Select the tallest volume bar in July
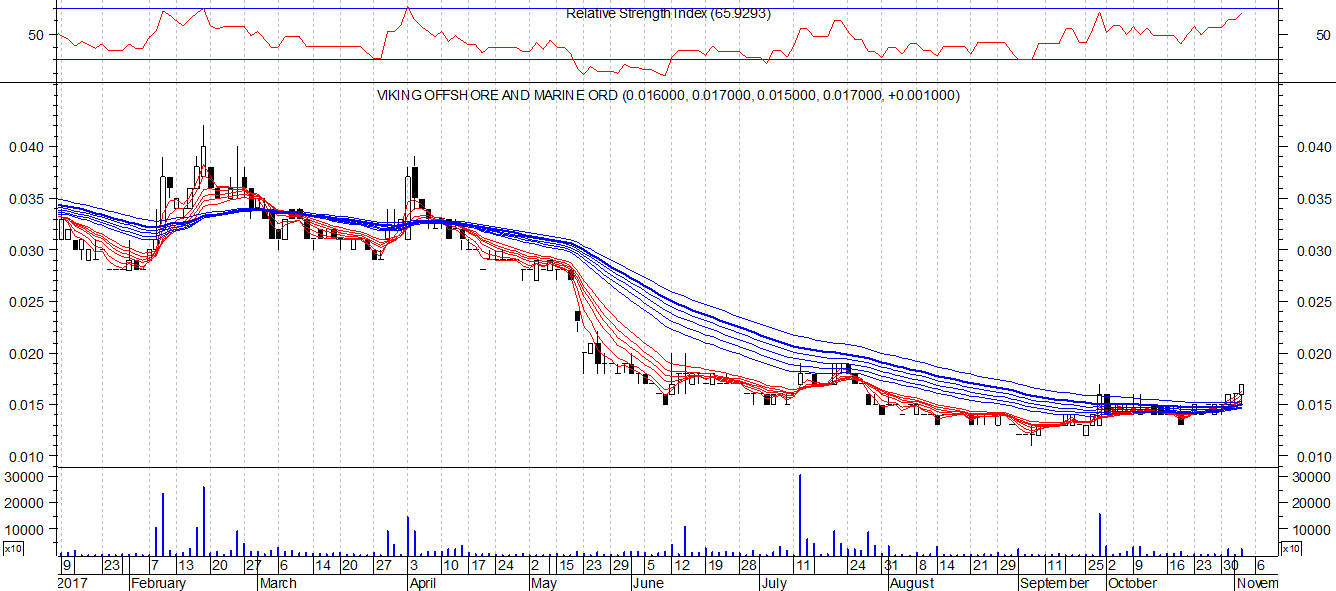Screen dimensions: 1336x591 (x=800, y=514)
